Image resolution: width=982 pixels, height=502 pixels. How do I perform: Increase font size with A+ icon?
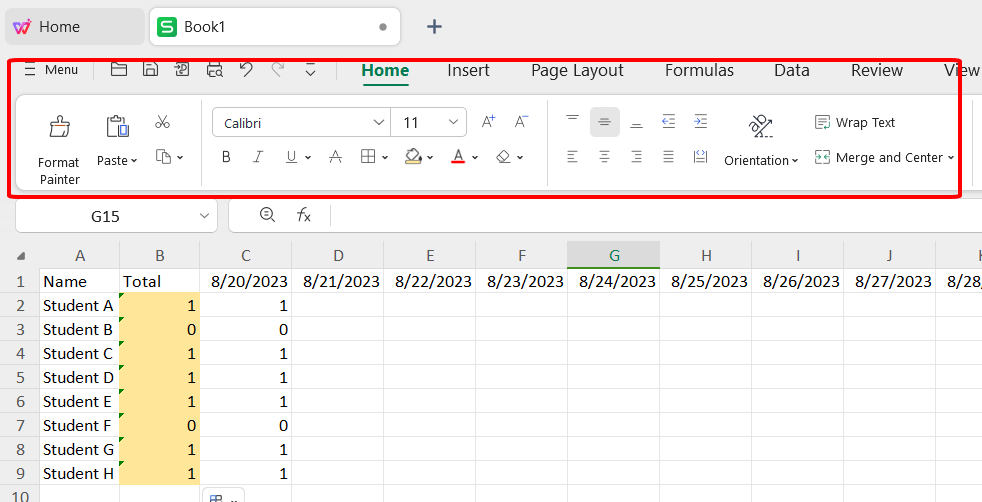[488, 122]
